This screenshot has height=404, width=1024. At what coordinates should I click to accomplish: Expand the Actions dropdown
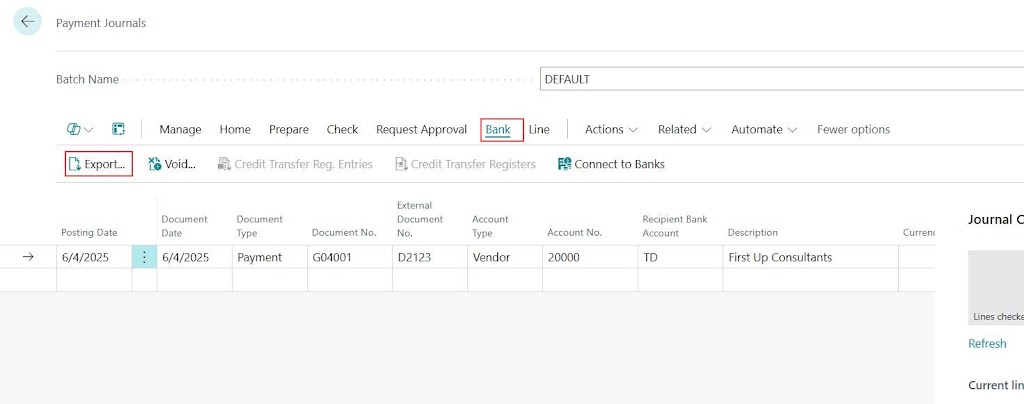(611, 129)
